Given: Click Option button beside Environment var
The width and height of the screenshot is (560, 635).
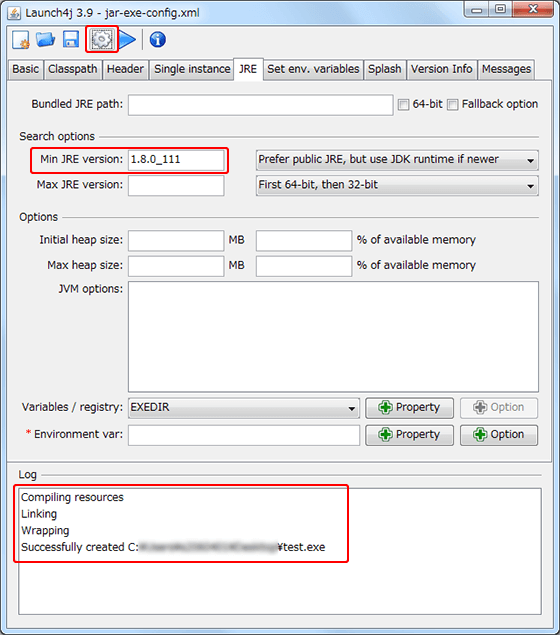Looking at the screenshot, I should click(499, 435).
